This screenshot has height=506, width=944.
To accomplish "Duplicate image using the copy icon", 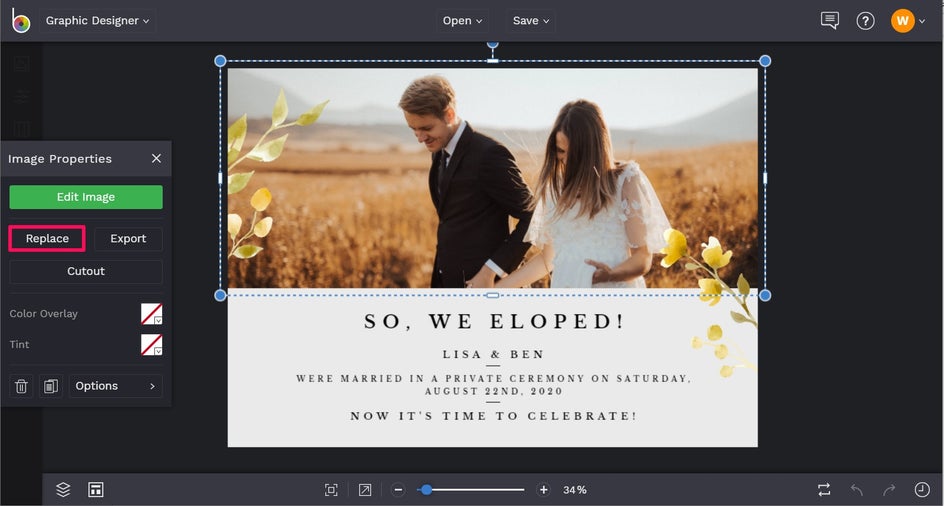I will coord(51,386).
